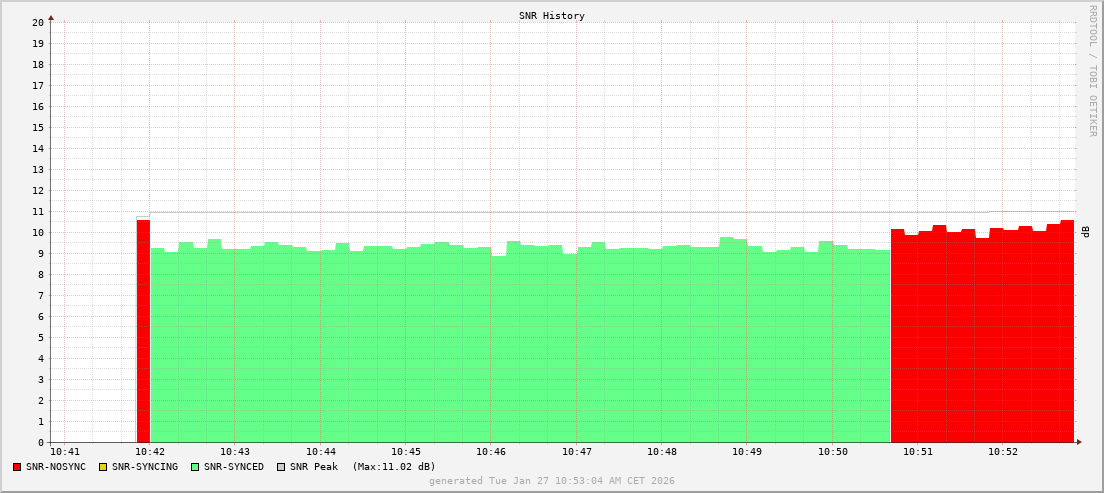1104x493 pixels.
Task: Click the 10:51 time axis label
Action: pos(918,452)
